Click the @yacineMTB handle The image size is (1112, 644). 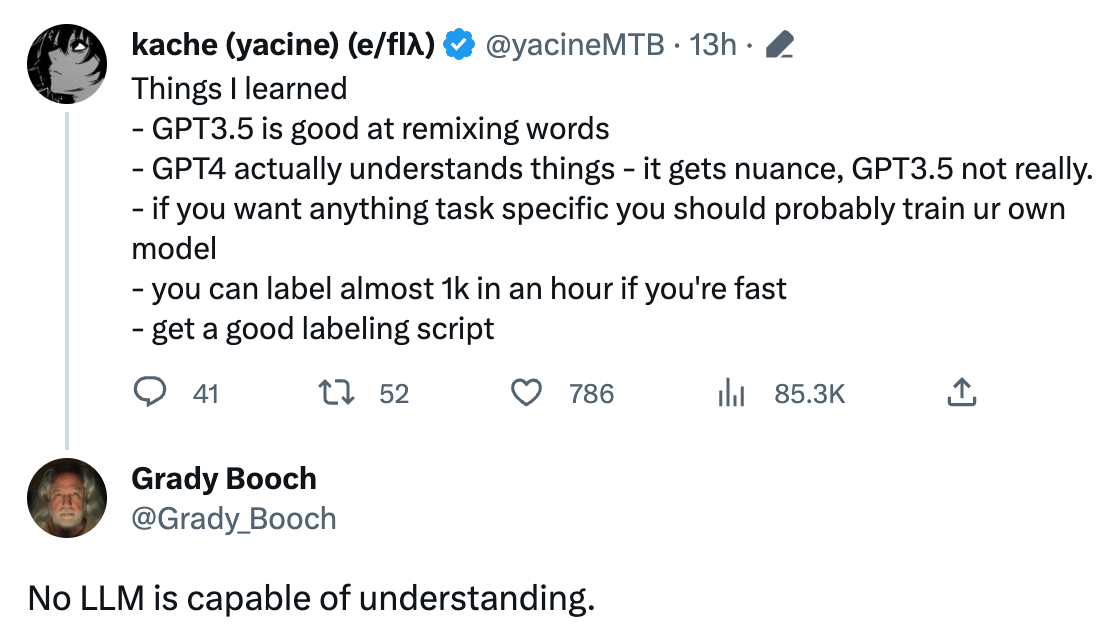574,45
